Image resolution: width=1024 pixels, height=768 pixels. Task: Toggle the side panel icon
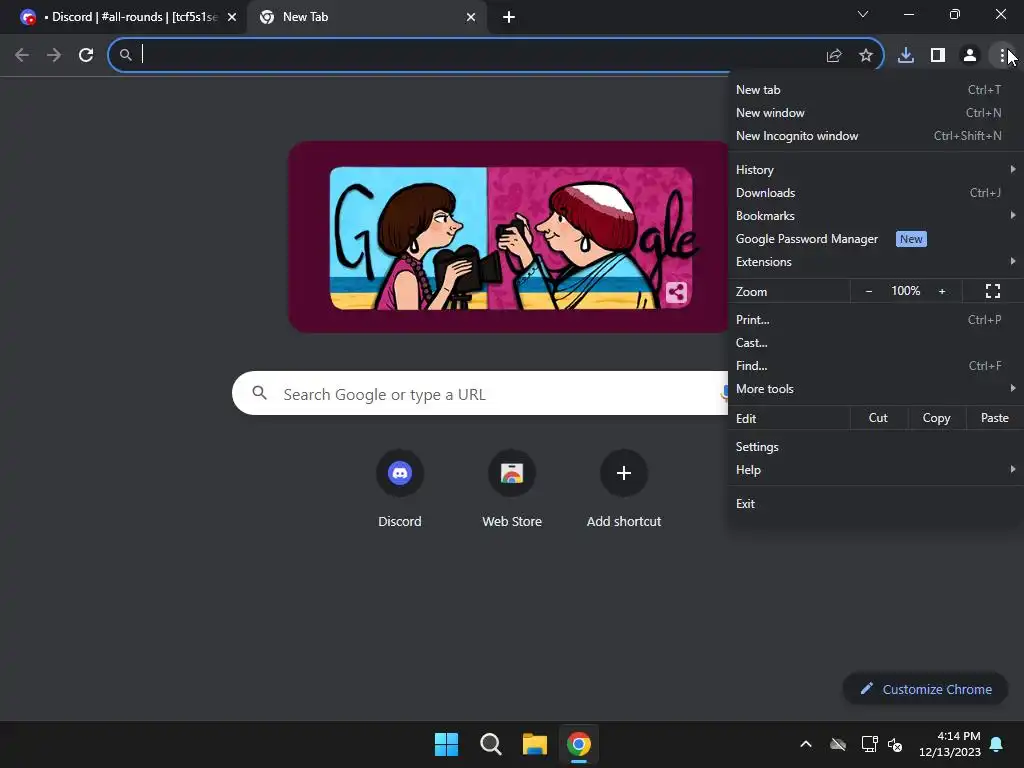click(x=937, y=55)
